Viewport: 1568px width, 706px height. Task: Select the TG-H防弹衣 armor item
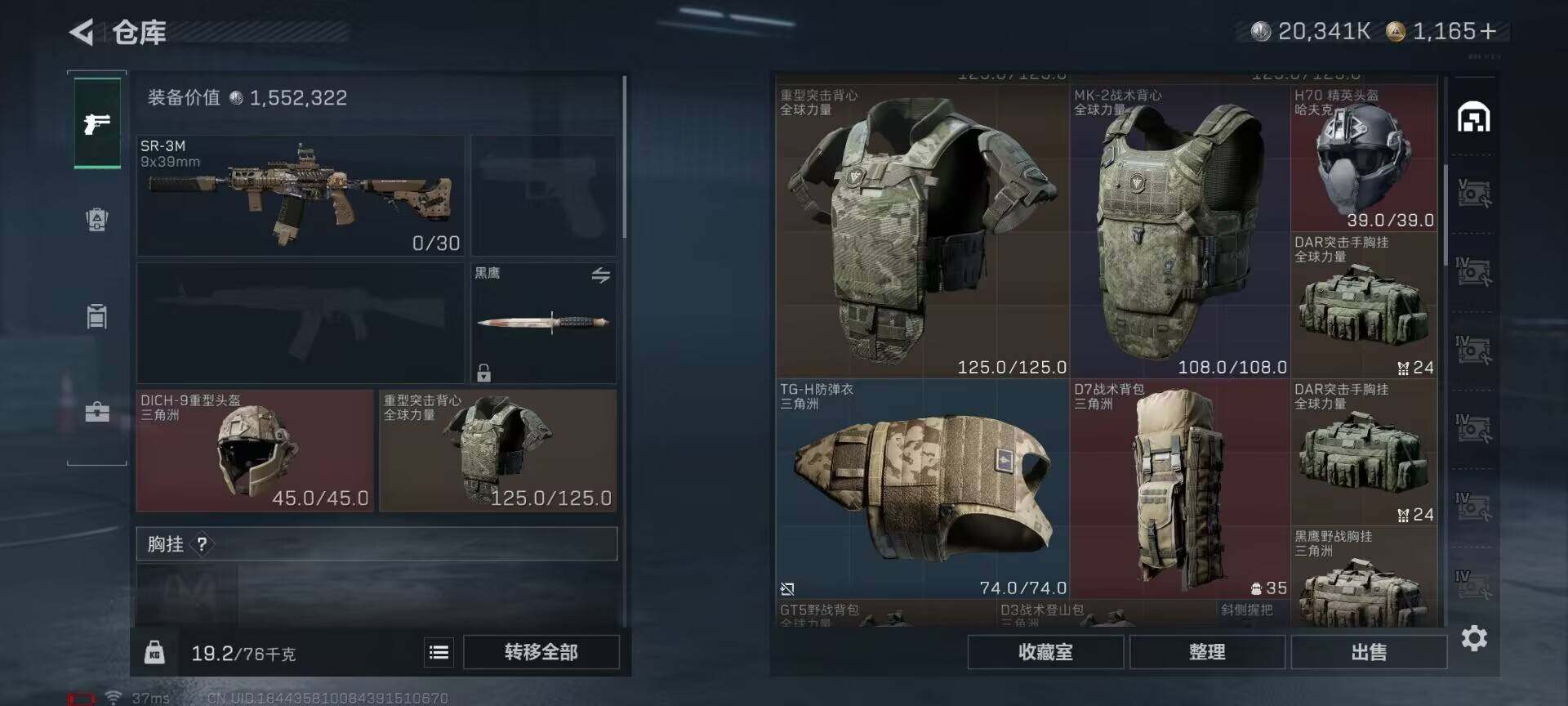coord(923,489)
